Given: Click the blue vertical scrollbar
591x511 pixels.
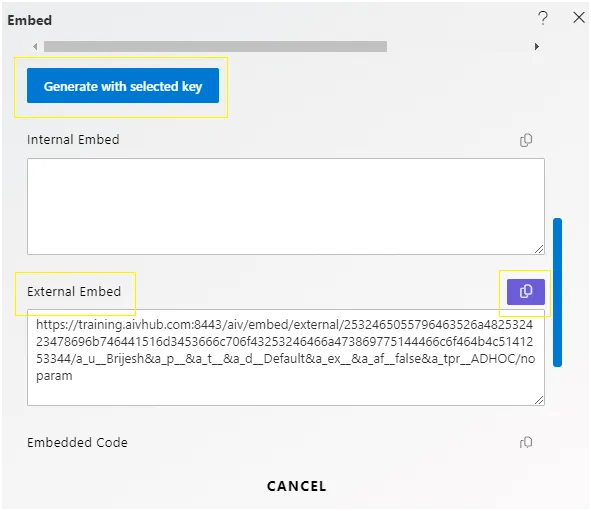Looking at the screenshot, I should tap(557, 292).
